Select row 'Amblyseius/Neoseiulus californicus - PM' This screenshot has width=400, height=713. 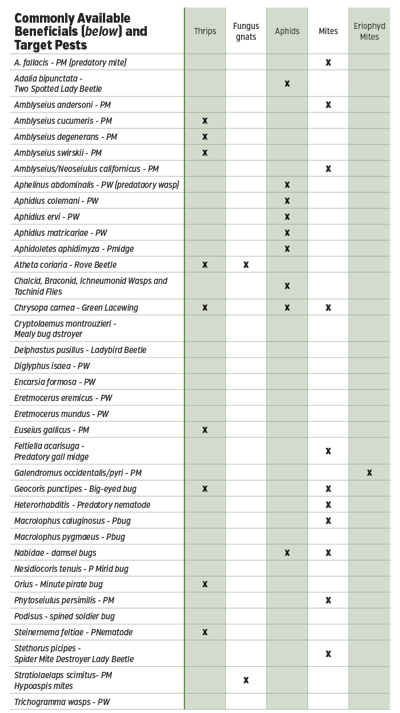click(x=200, y=169)
